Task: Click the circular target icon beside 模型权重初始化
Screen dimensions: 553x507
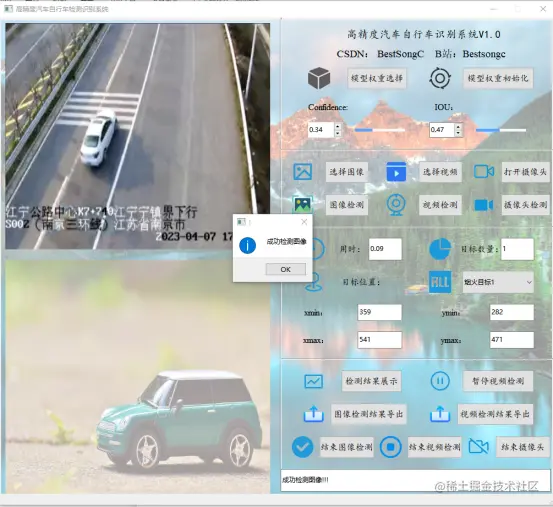Action: tap(440, 78)
